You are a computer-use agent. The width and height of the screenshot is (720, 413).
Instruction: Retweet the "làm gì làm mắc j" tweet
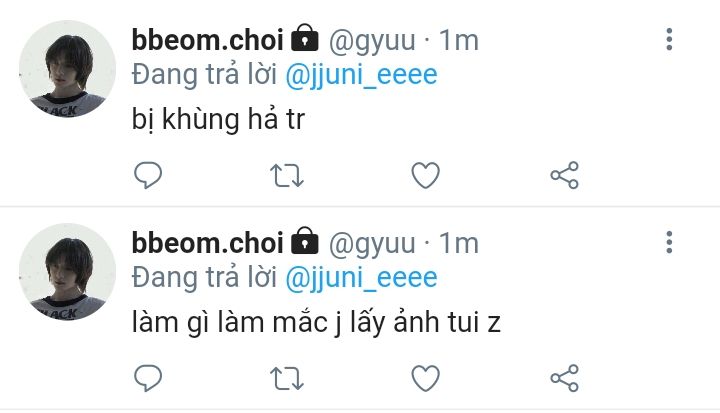pyautogui.click(x=287, y=379)
